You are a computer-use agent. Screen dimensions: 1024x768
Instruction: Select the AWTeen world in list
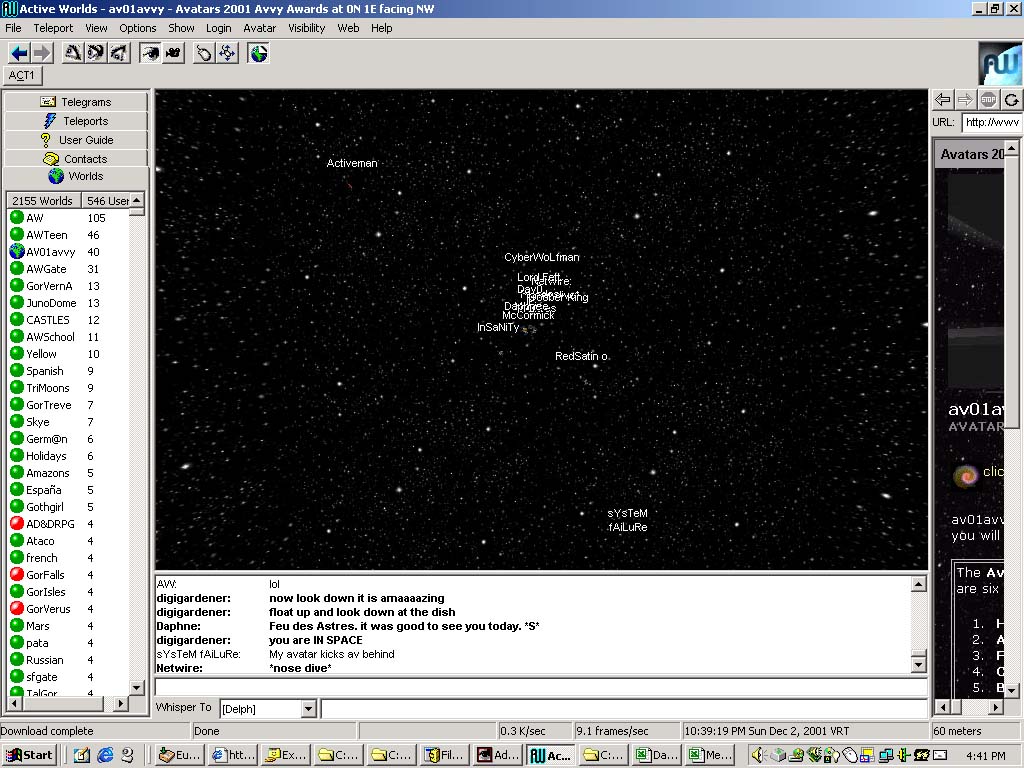(47, 235)
